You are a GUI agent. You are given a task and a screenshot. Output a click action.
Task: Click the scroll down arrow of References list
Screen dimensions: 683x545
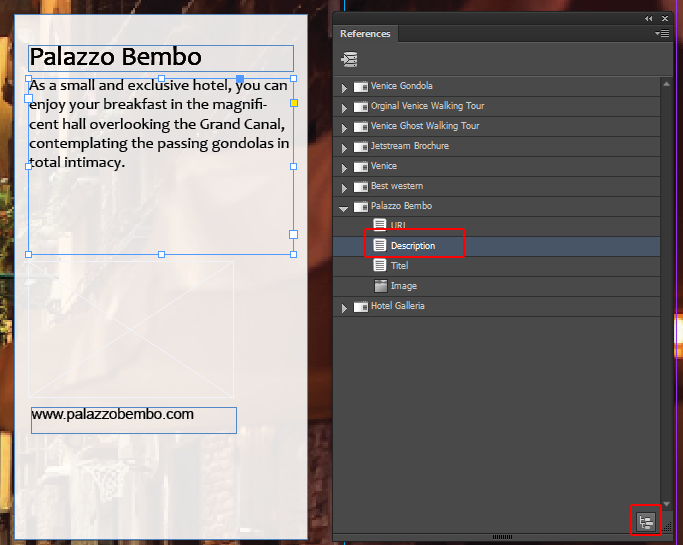pos(666,504)
